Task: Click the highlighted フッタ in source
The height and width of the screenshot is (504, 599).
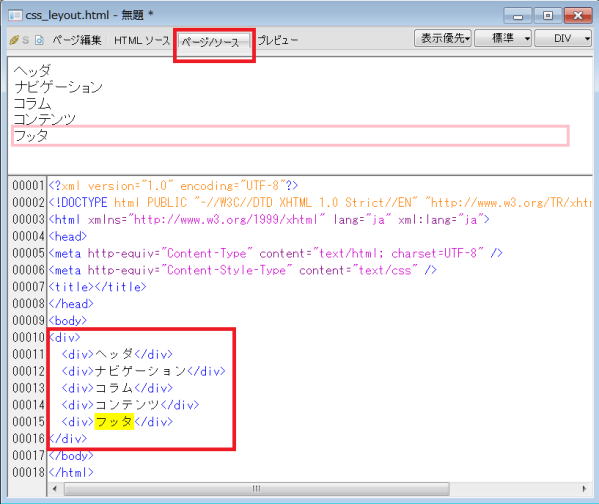Action: click(x=114, y=422)
